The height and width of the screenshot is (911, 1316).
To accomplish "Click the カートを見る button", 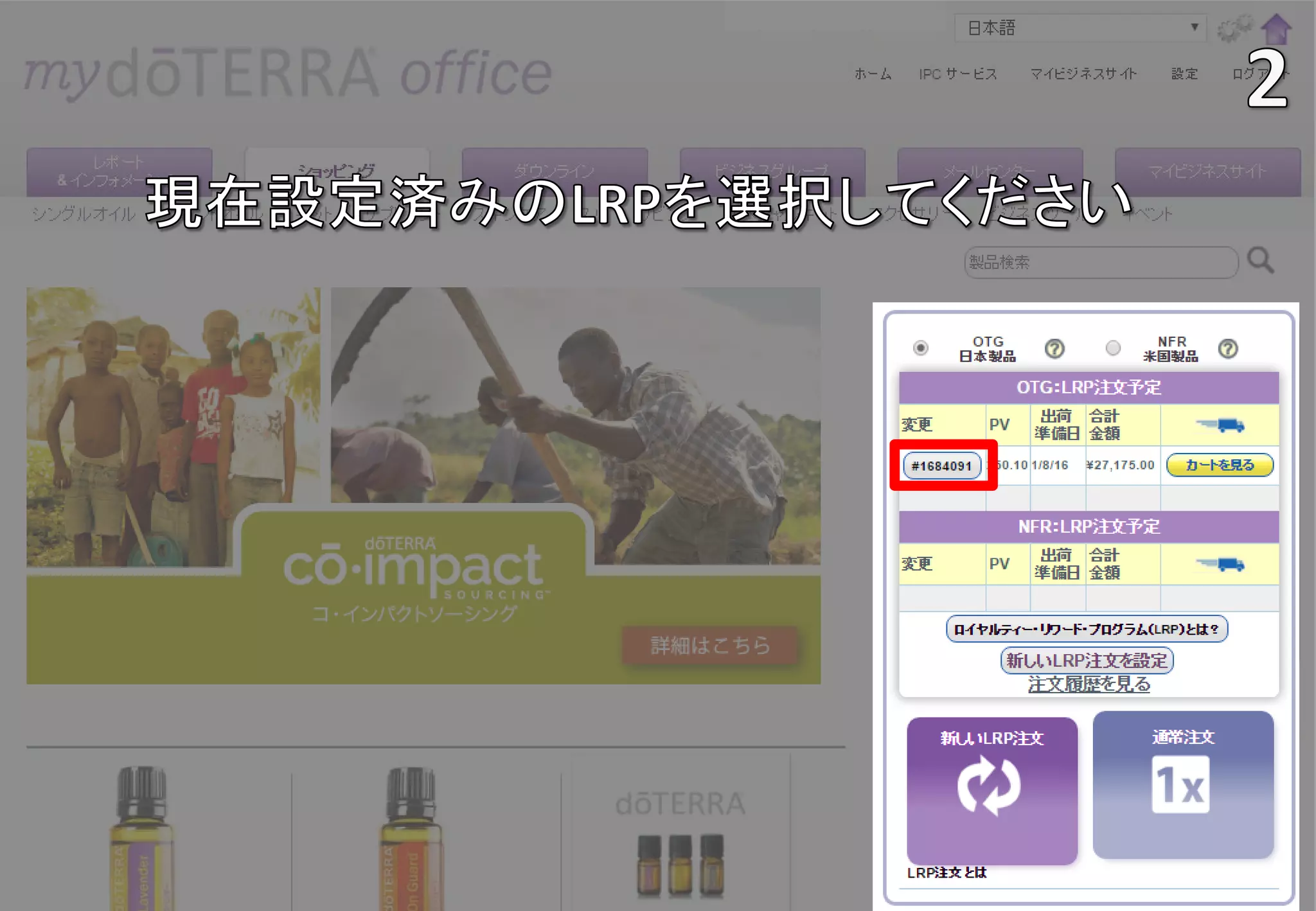I will coord(1219,464).
